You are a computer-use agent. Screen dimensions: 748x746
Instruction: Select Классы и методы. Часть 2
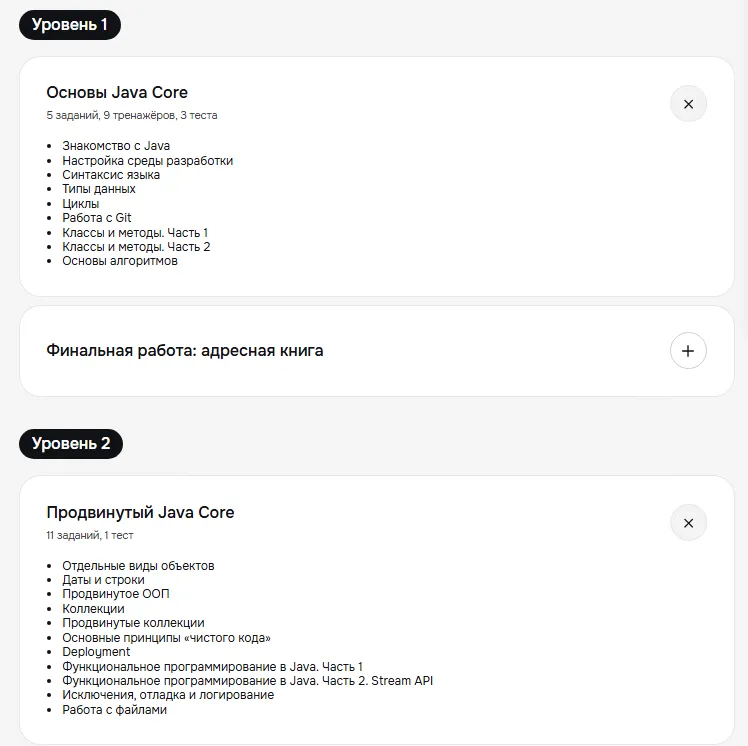tap(136, 247)
